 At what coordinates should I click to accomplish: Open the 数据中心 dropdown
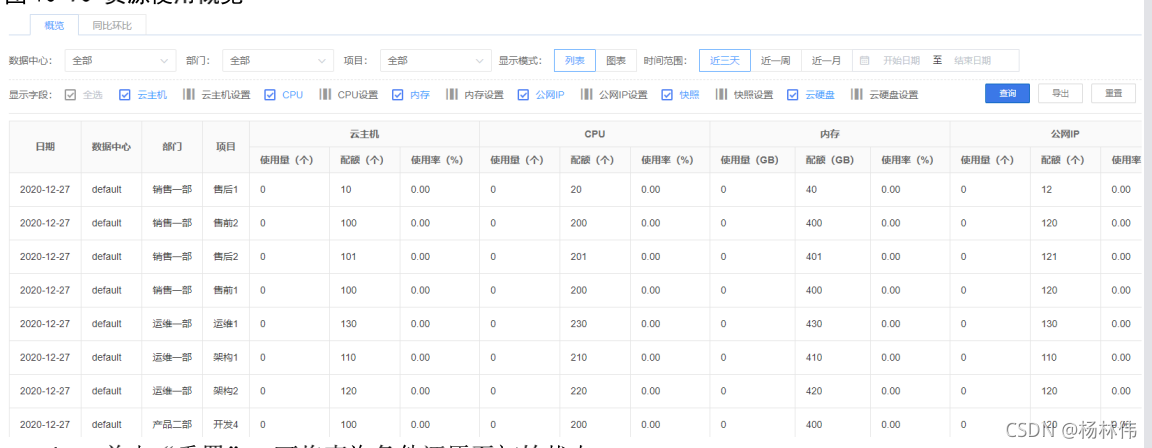[120, 60]
